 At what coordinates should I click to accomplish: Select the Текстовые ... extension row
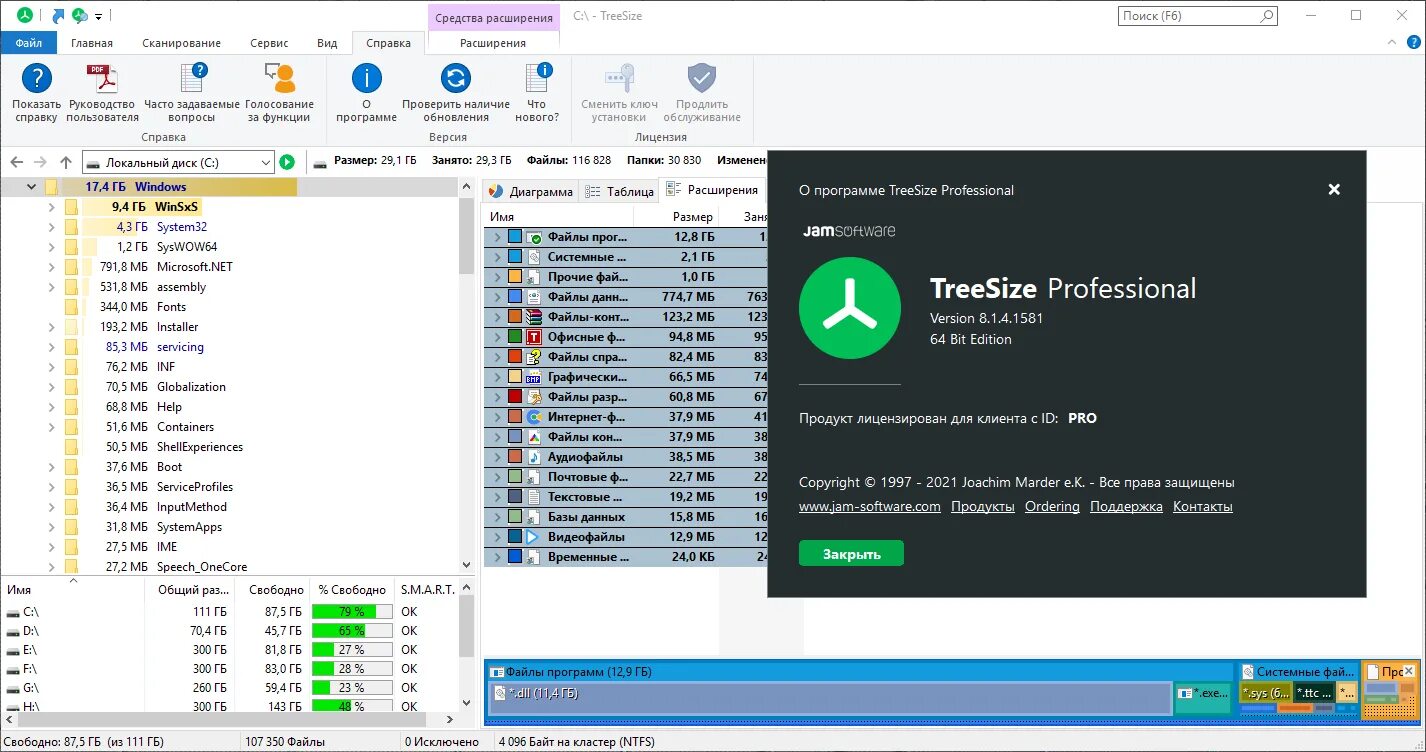click(x=626, y=497)
